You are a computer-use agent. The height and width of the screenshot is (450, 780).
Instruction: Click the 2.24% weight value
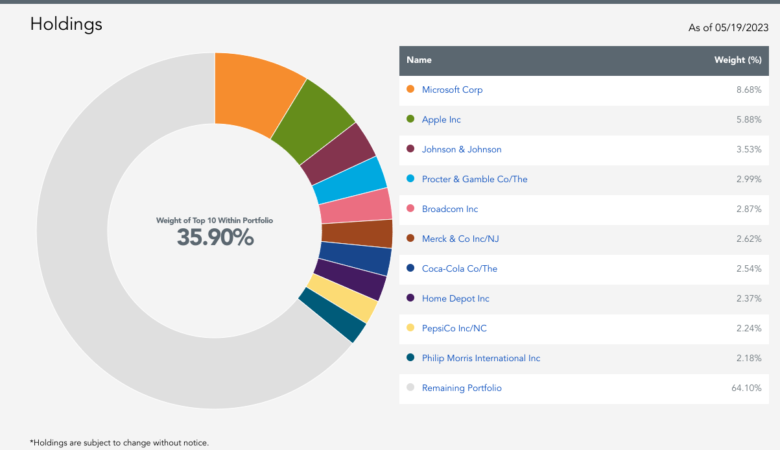click(749, 329)
